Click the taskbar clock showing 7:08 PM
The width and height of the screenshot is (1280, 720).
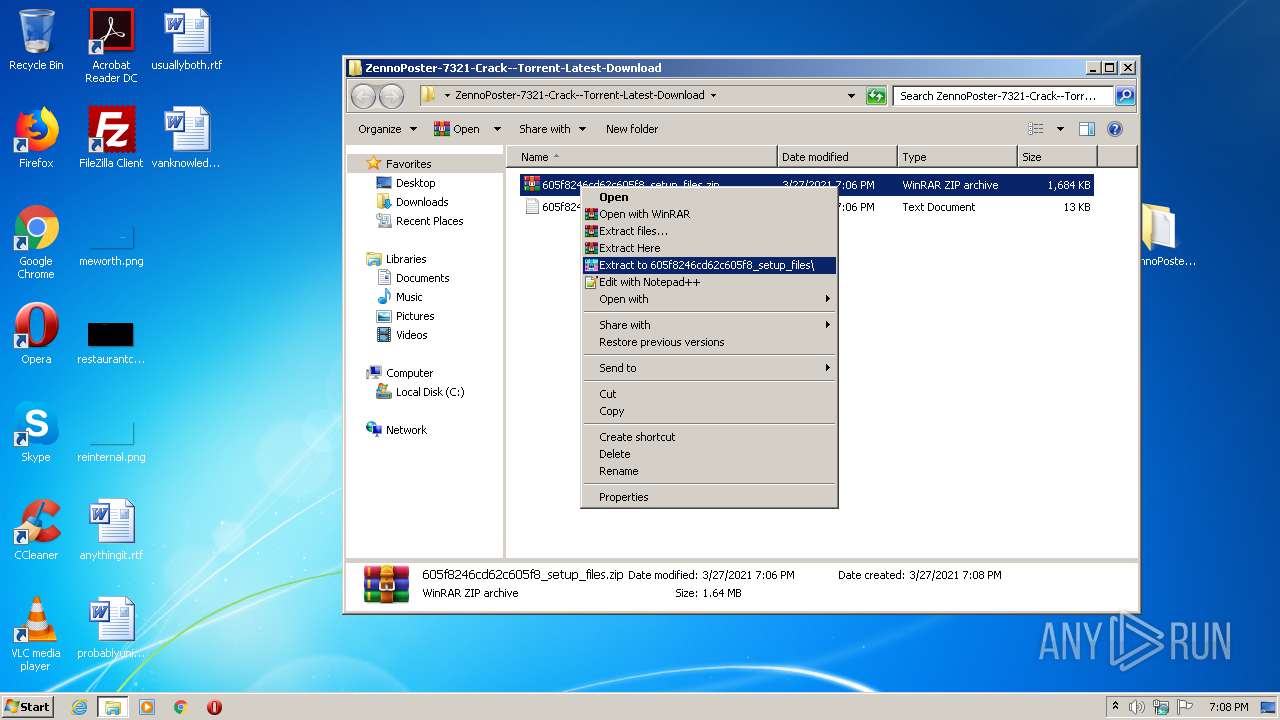[x=1228, y=707]
